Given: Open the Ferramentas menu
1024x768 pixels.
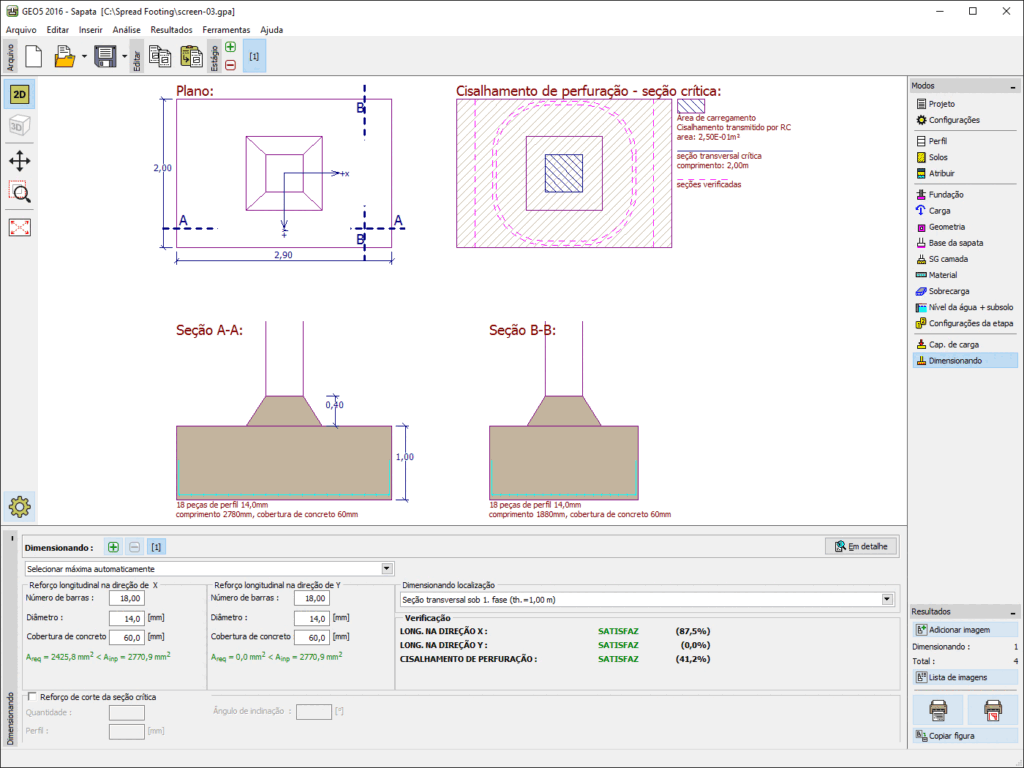Looking at the screenshot, I should coord(226,30).
